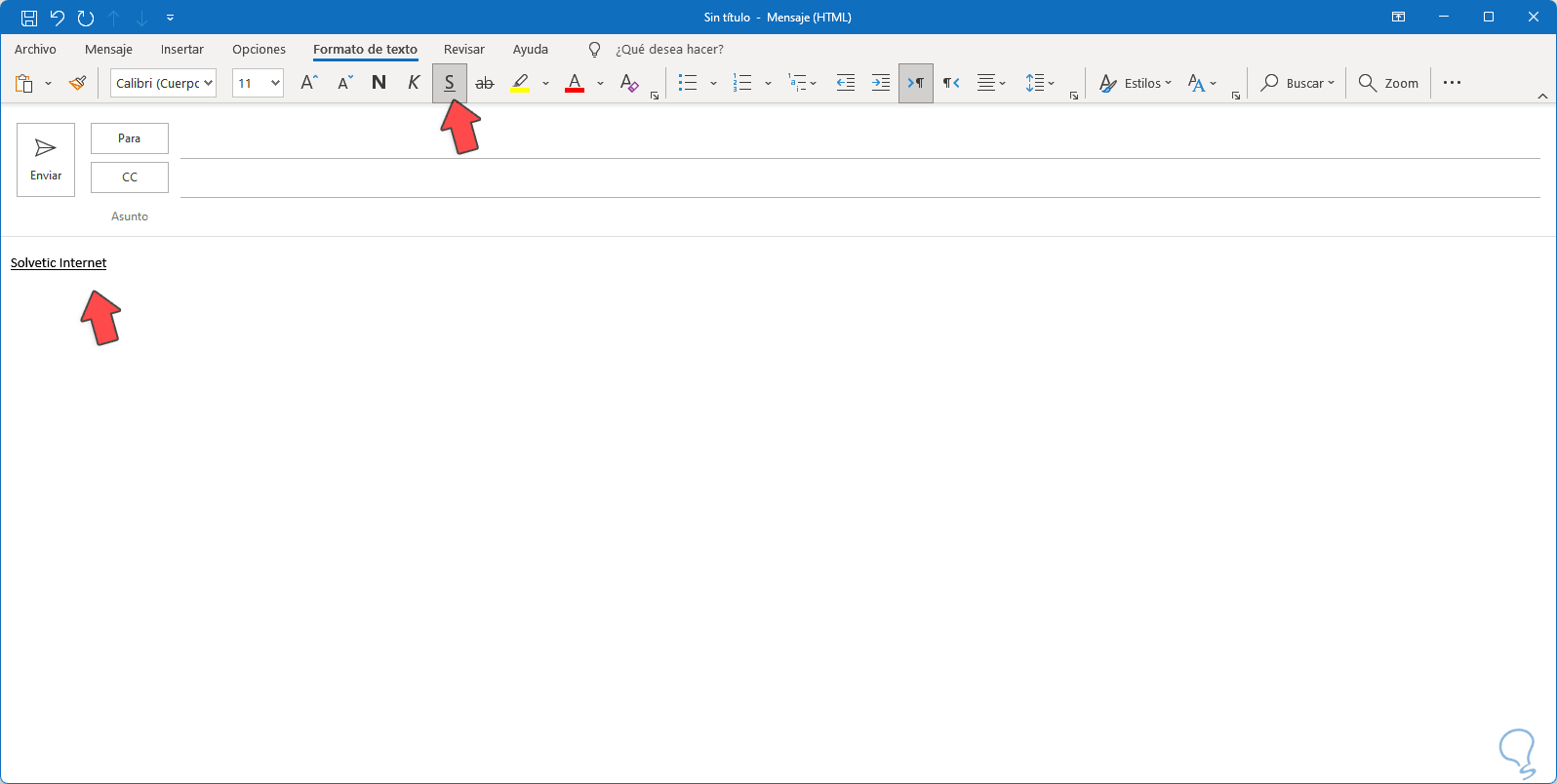
Task: Select the Formato de texto tab
Action: click(x=365, y=50)
